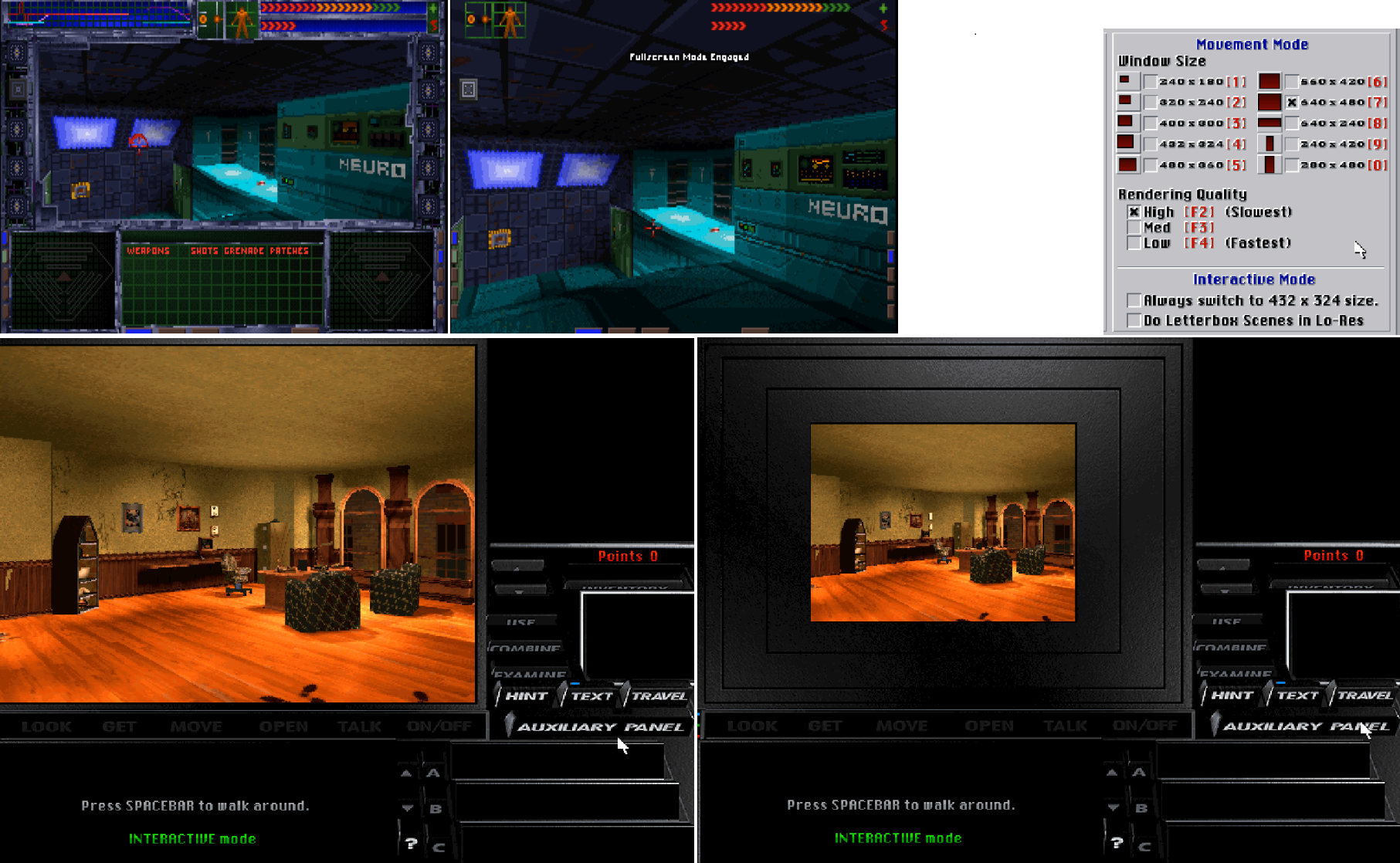Click the left multi-function display panel
The height and width of the screenshot is (863, 1400).
(x=63, y=279)
